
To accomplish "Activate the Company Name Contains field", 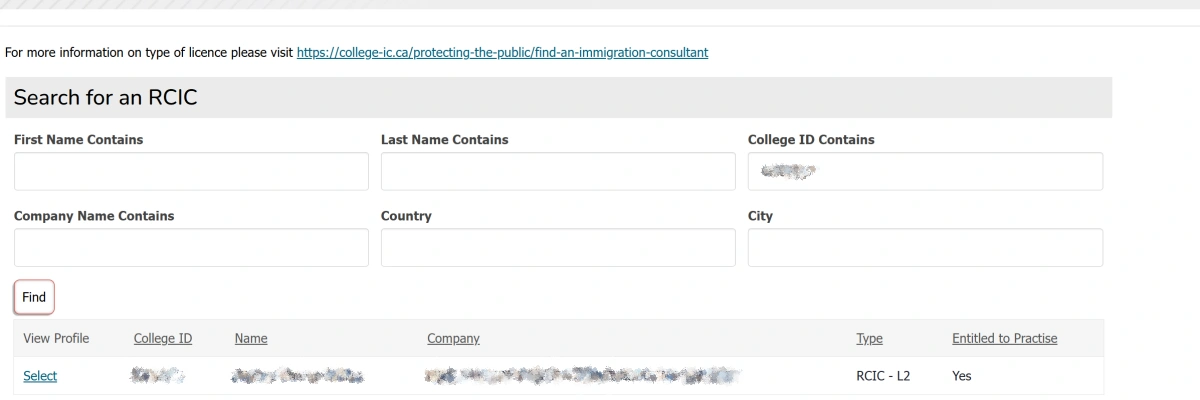I will coord(191,247).
